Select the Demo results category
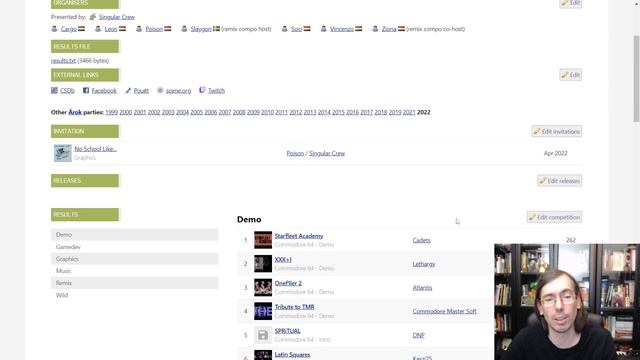 [135, 235]
